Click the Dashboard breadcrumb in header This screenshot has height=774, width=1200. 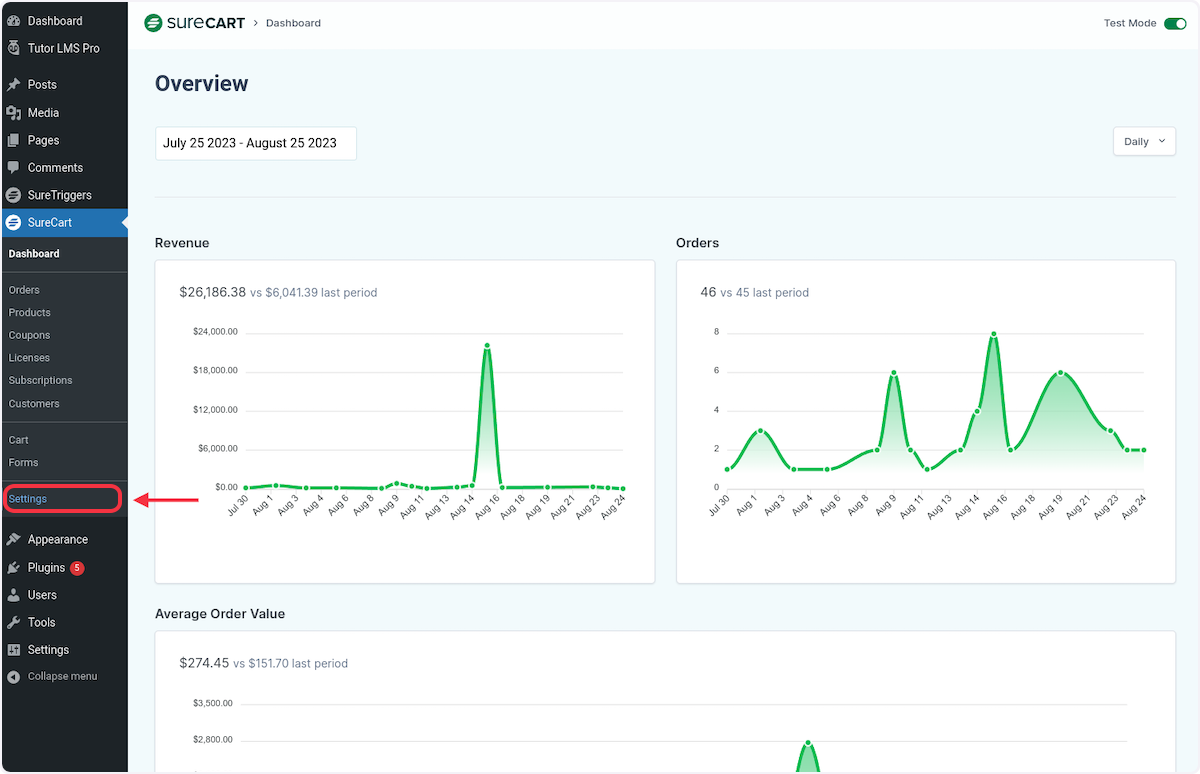click(x=293, y=23)
